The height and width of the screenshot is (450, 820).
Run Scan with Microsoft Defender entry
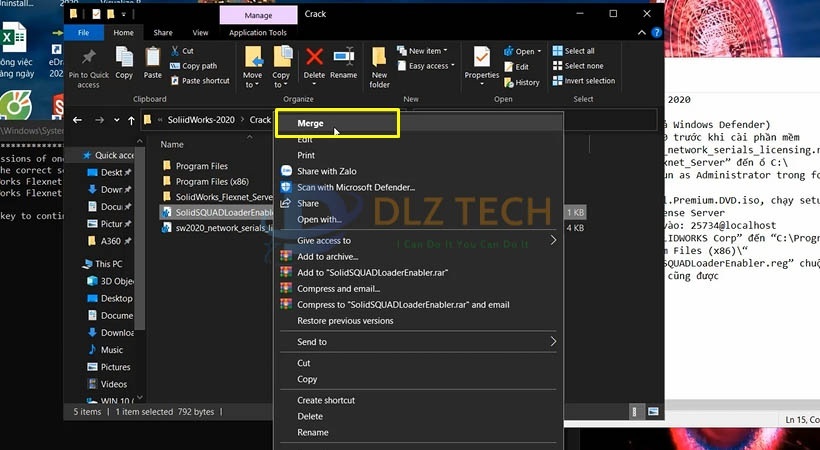tap(355, 187)
